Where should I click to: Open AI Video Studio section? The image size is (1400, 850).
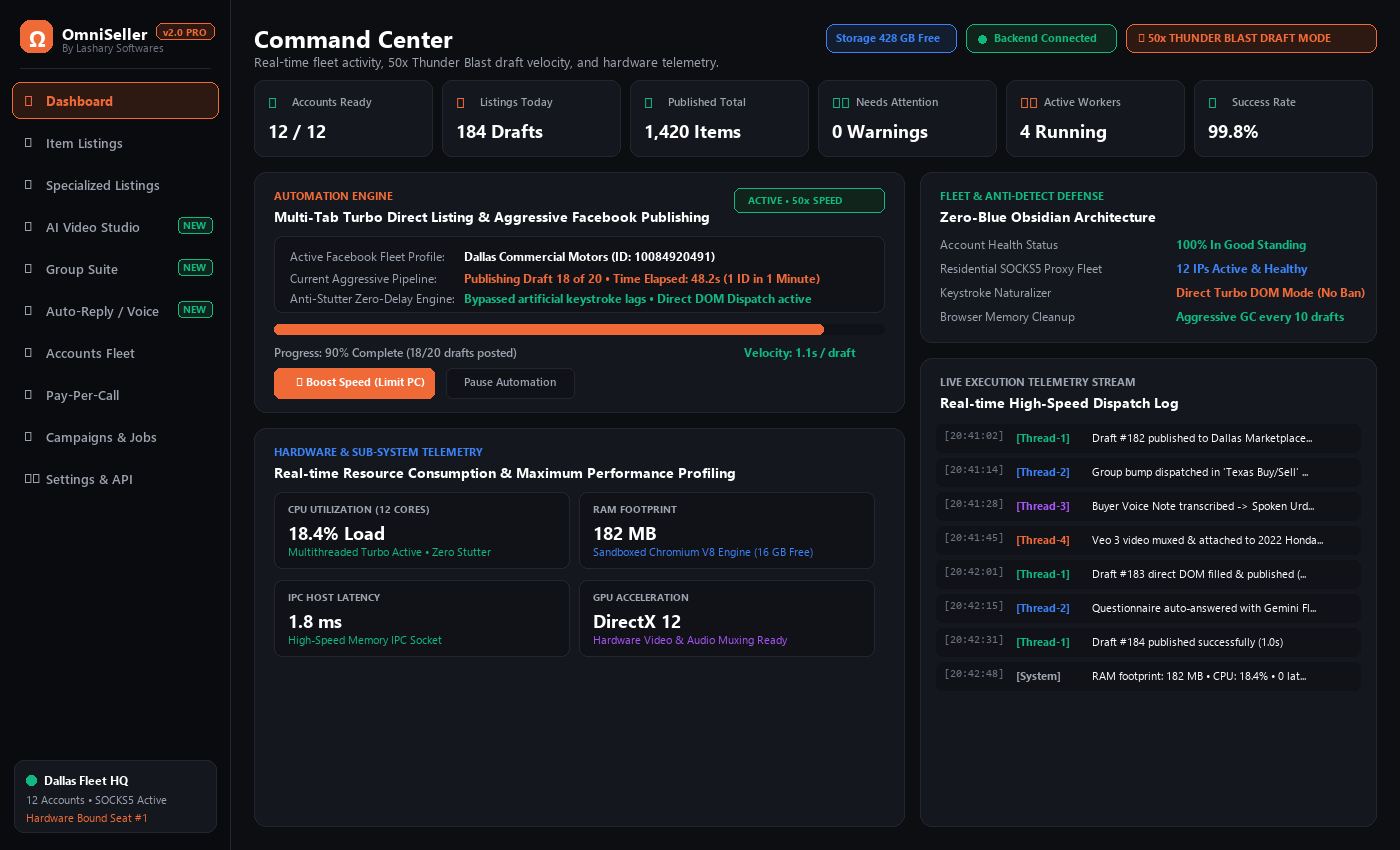point(115,227)
